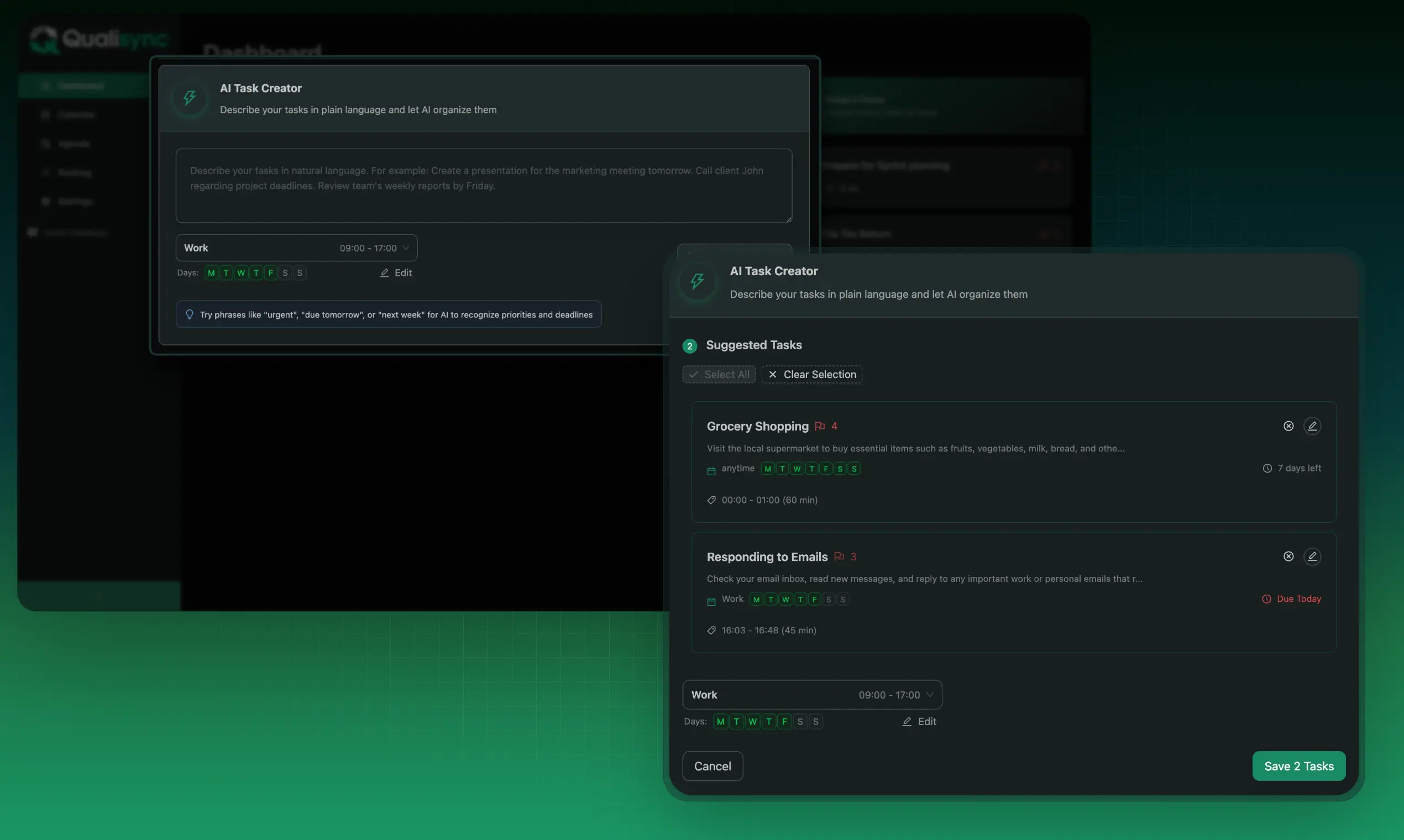This screenshot has width=1404, height=840.
Task: Toggle Friday in the front panel's bottom Days row
Action: (x=785, y=721)
